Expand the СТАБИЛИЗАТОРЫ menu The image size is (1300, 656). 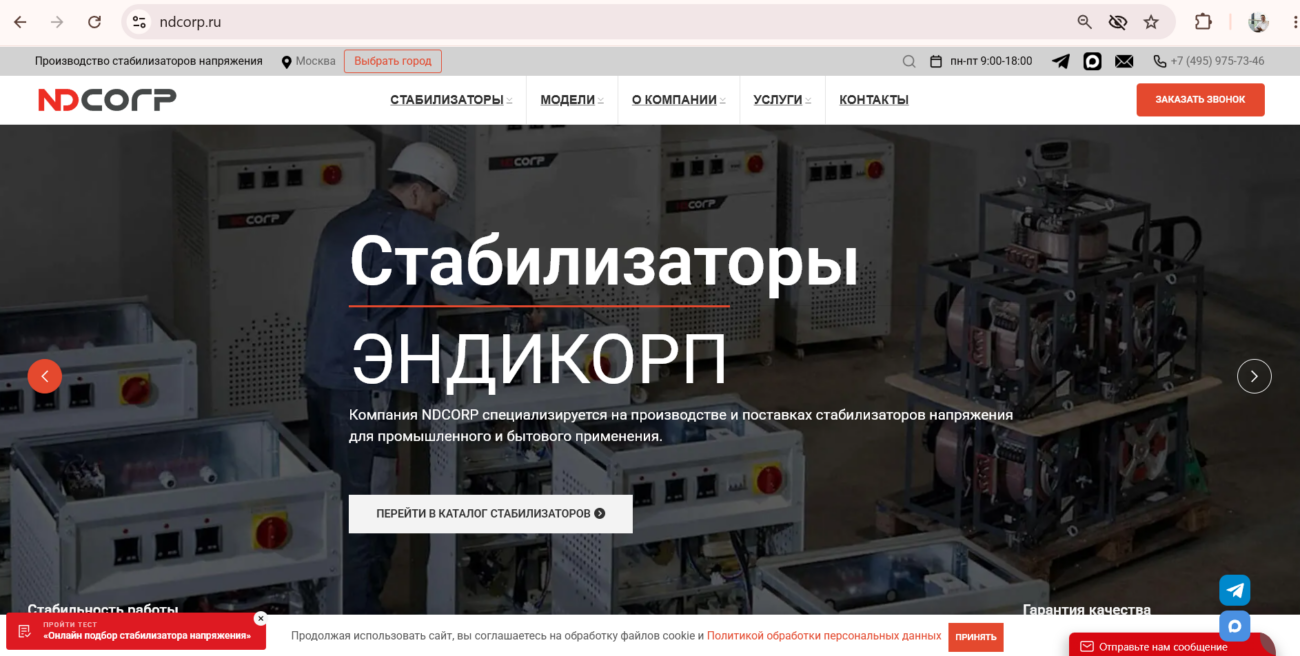click(x=451, y=100)
